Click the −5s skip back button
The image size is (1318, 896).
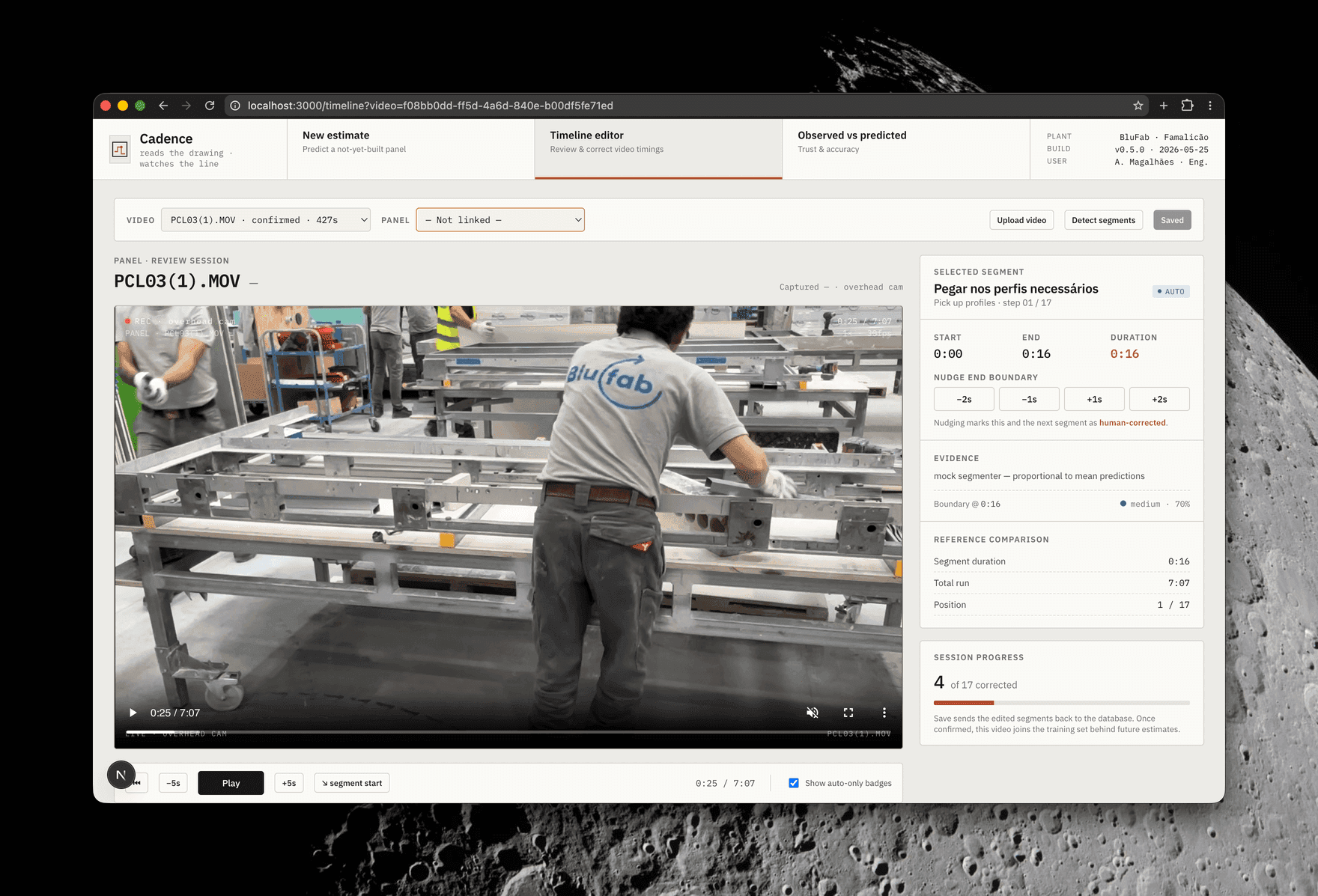(x=173, y=783)
